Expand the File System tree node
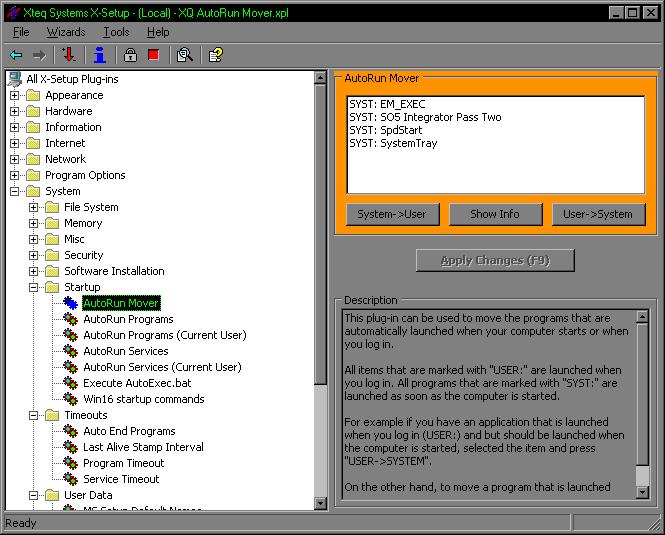The height and width of the screenshot is (535, 665). [x=34, y=207]
